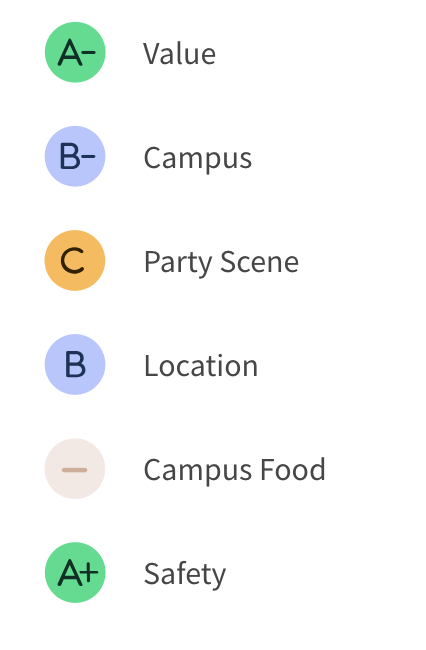426x650 pixels.
Task: Open the Party Scene category
Action: 221,263
